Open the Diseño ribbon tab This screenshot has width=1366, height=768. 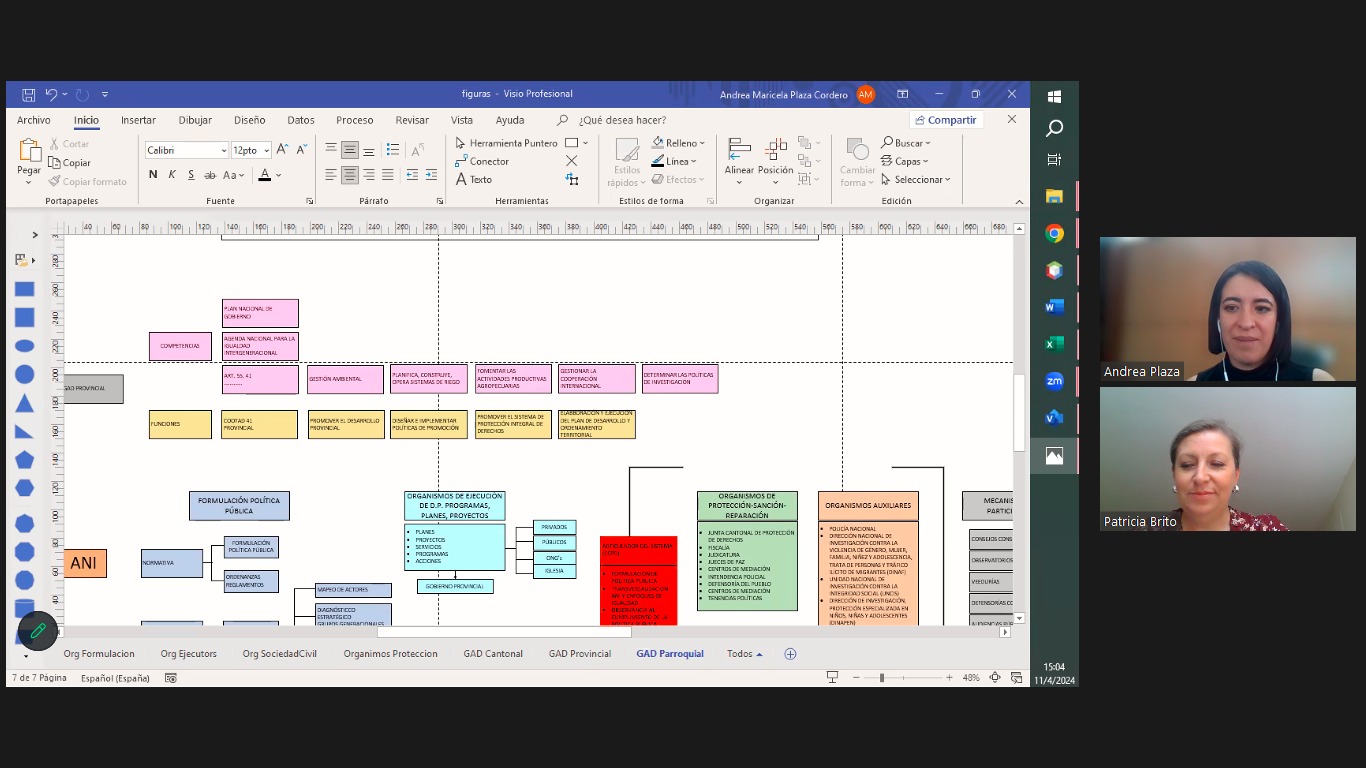click(249, 120)
